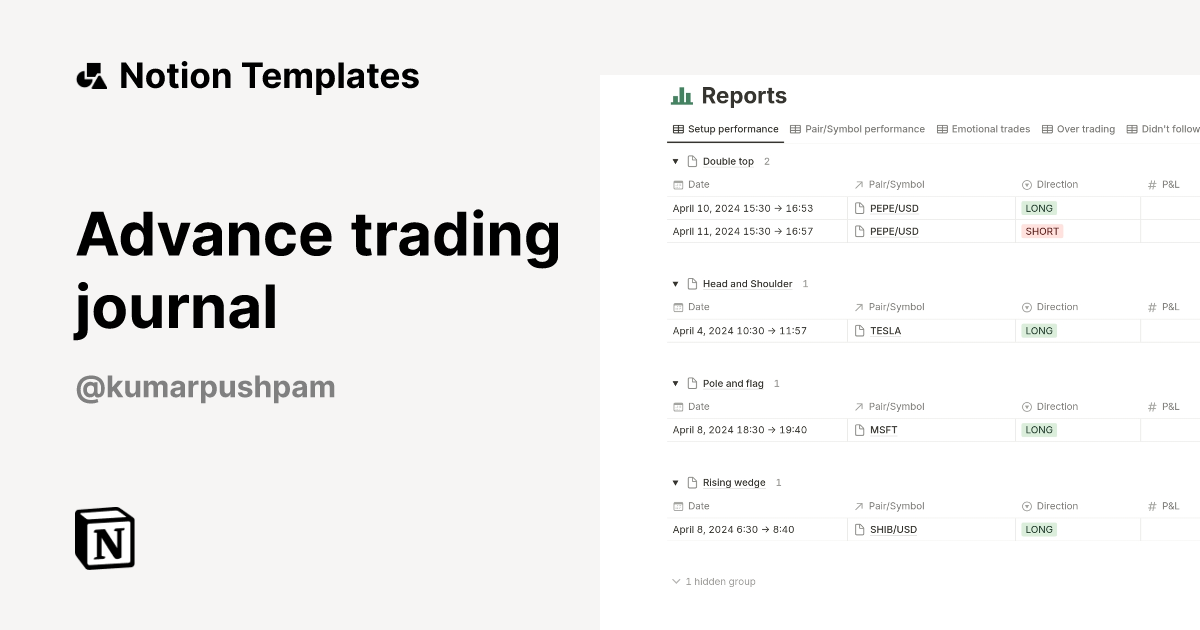This screenshot has width=1200, height=630.
Task: Click the table icon before Emotional trades
Action: point(941,128)
